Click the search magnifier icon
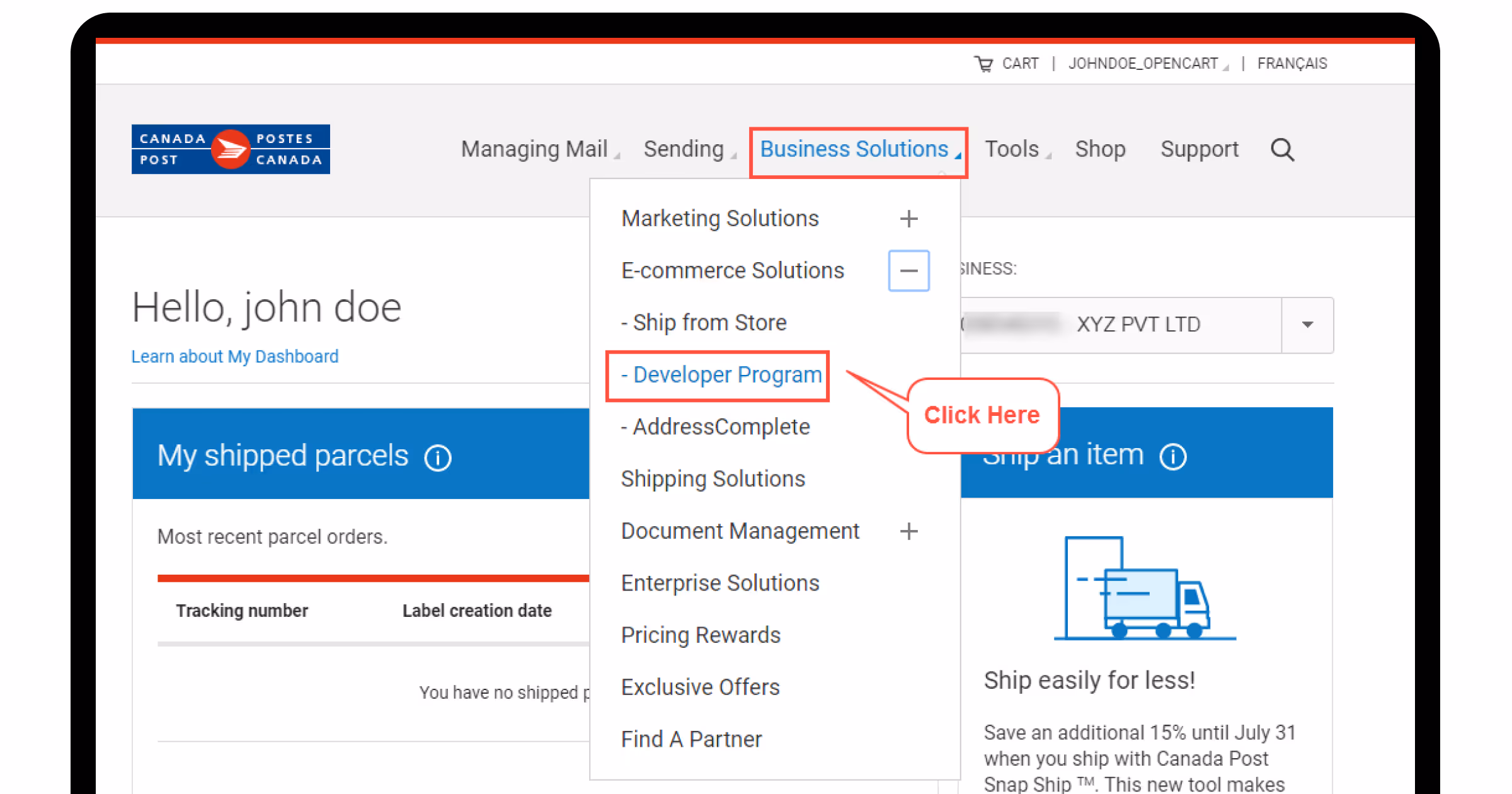This screenshot has height=794, width=1512. pyautogui.click(x=1282, y=149)
